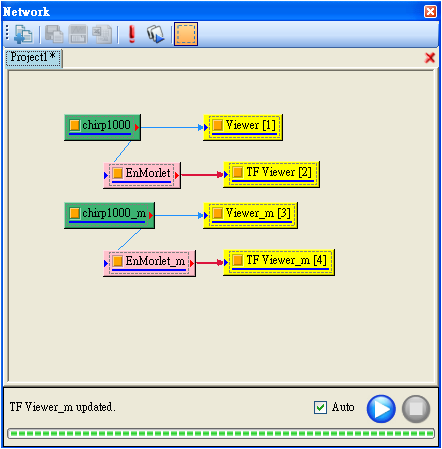Select the TF Viewer_m [4] node

coord(279,262)
